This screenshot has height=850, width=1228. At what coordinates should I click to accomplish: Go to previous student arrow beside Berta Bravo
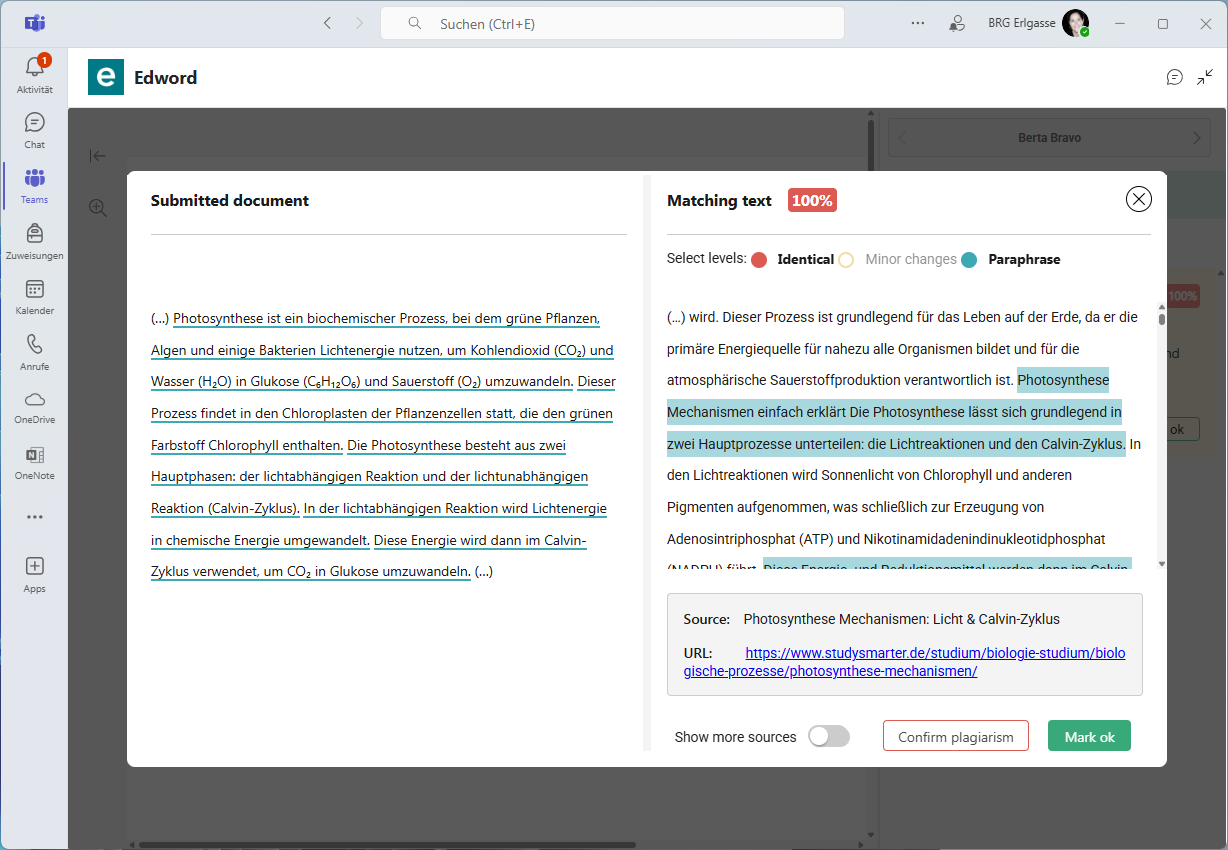(x=902, y=138)
